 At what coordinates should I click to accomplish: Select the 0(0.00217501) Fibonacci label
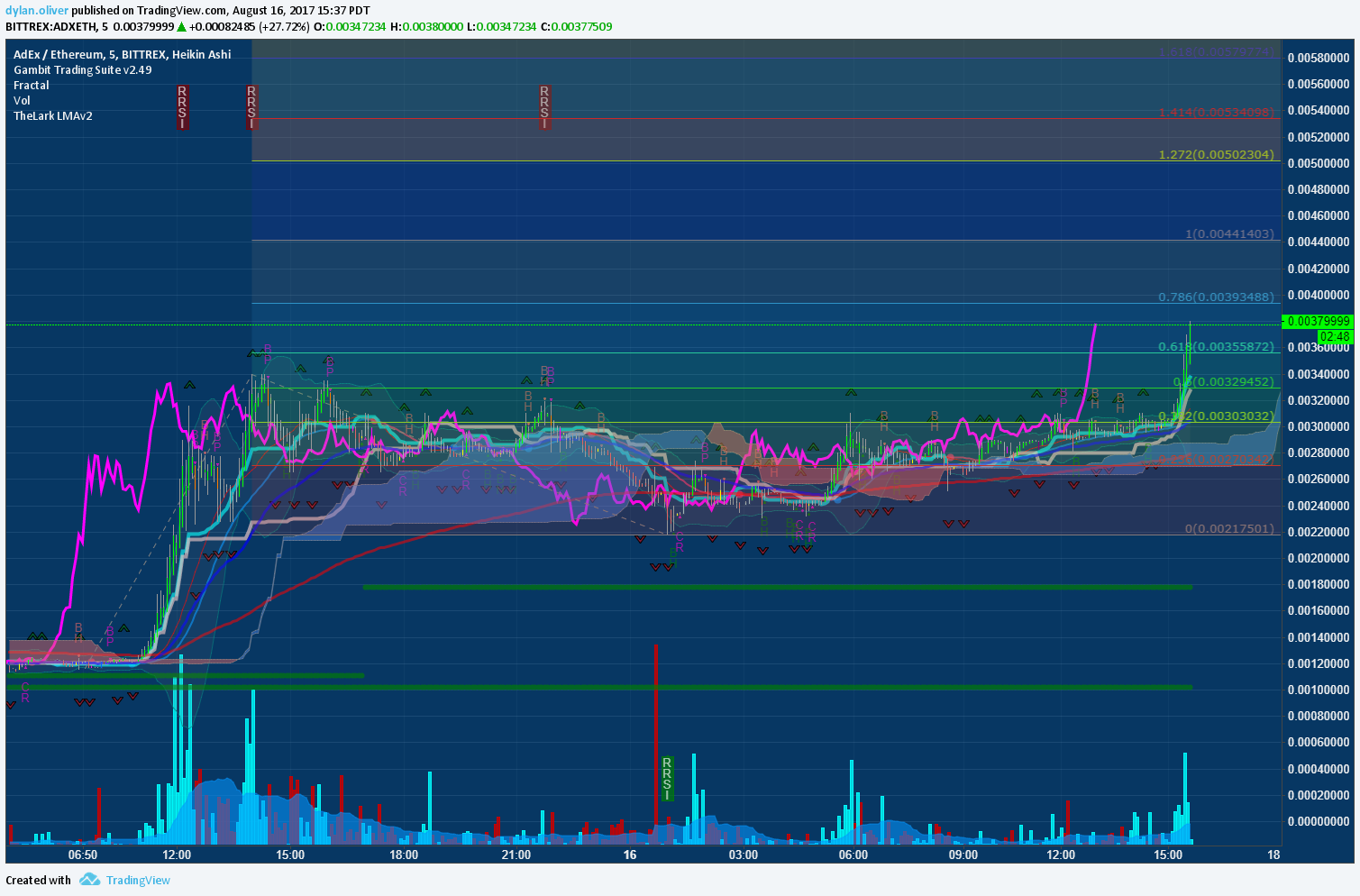[x=1229, y=528]
